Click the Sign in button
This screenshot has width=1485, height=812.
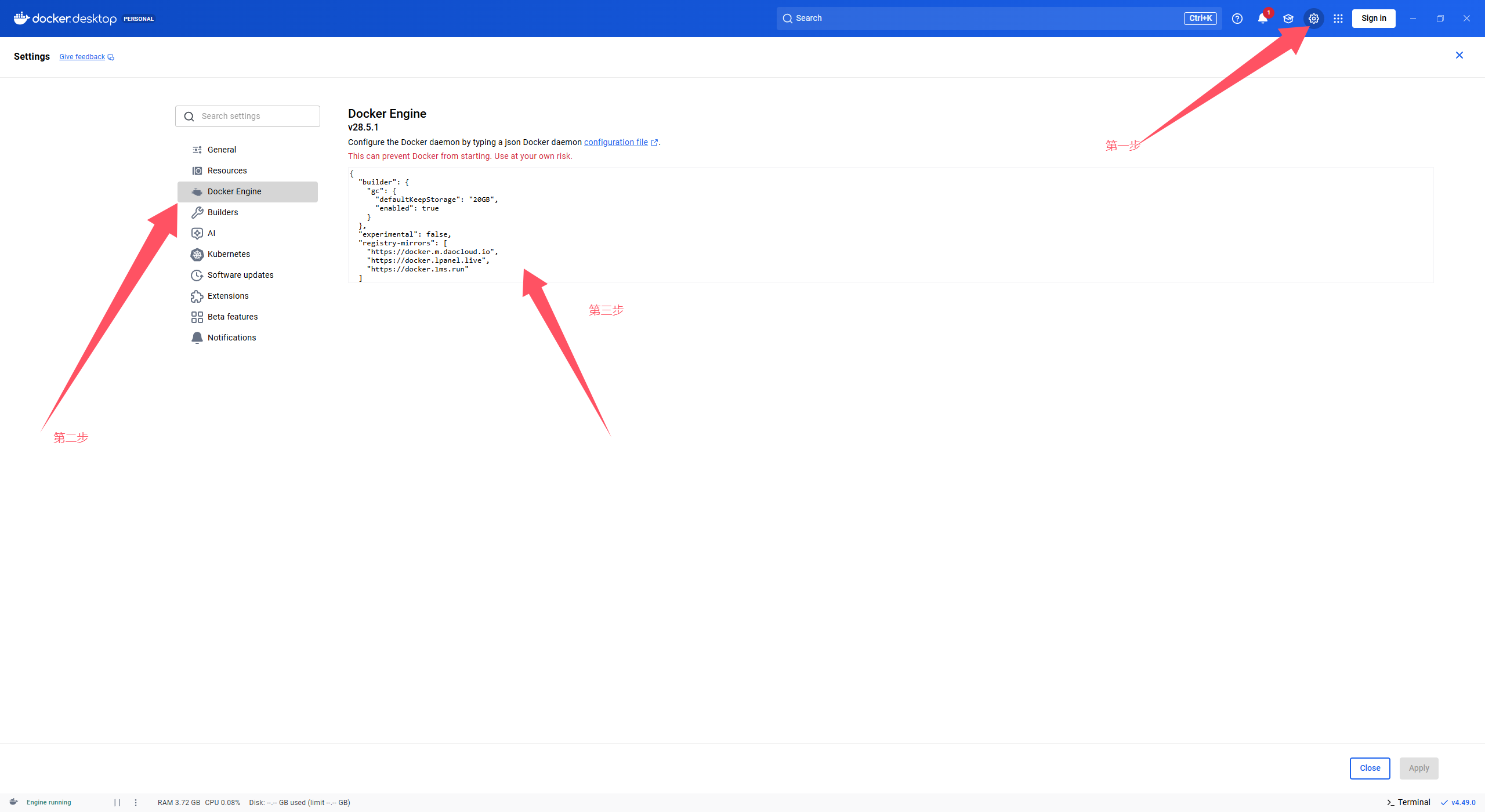[x=1374, y=18]
